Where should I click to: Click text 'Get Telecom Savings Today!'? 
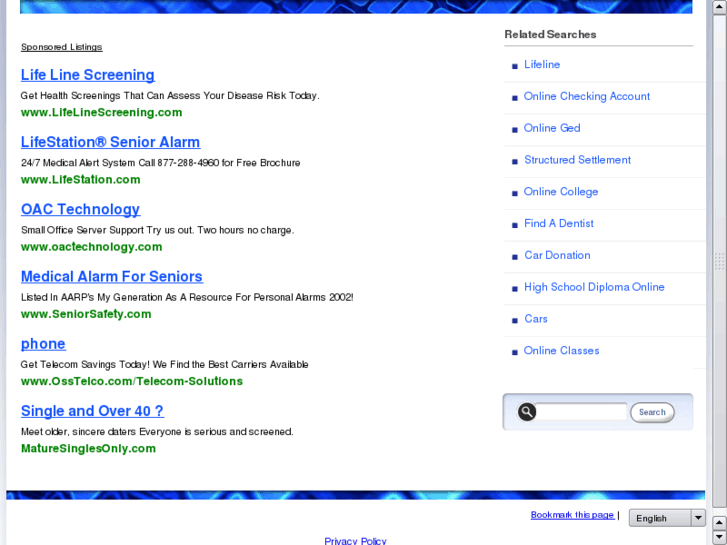pyautogui.click(x=85, y=365)
